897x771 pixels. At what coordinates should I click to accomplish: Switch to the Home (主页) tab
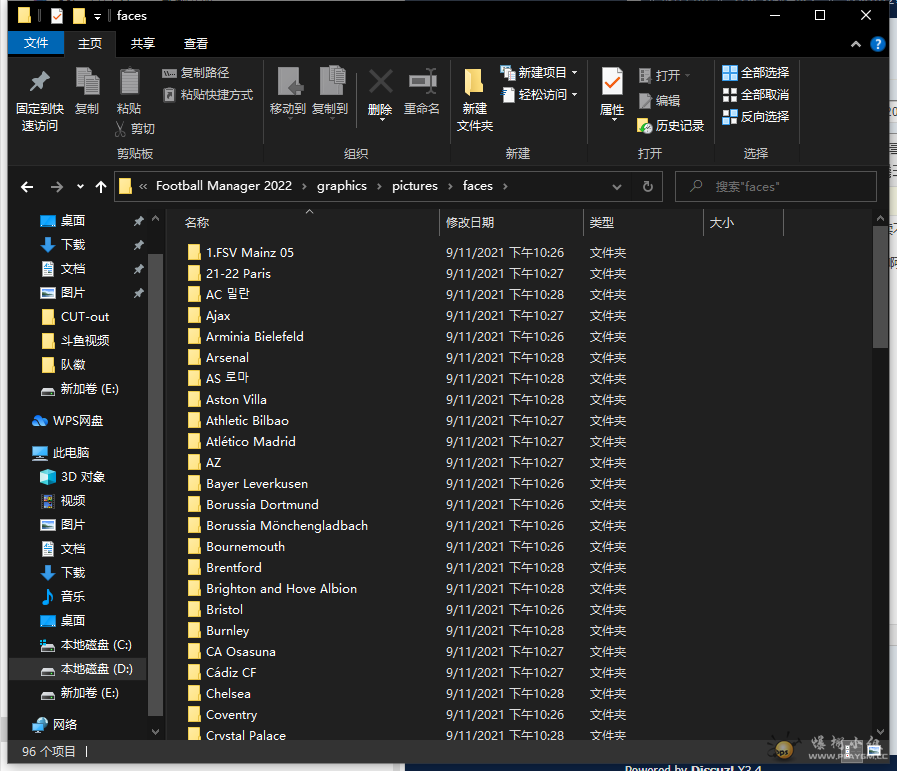pyautogui.click(x=90, y=43)
